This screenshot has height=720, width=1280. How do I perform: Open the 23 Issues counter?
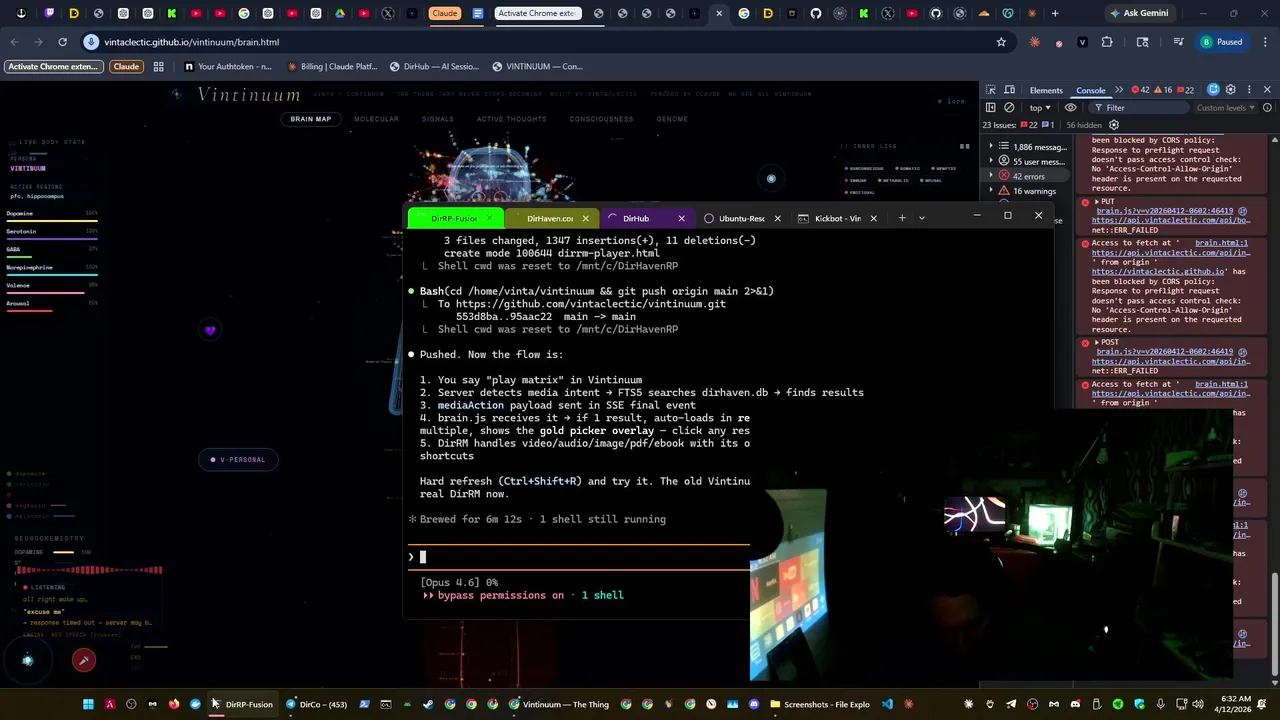click(x=1018, y=125)
